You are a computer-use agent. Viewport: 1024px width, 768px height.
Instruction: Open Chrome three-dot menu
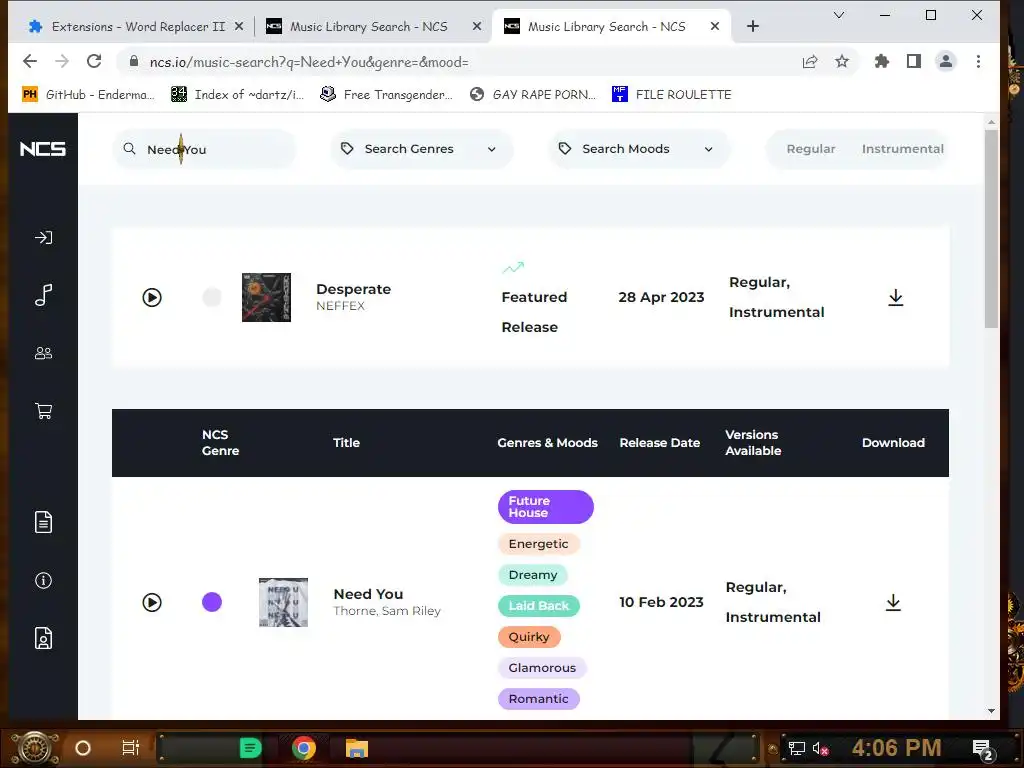pos(978,61)
